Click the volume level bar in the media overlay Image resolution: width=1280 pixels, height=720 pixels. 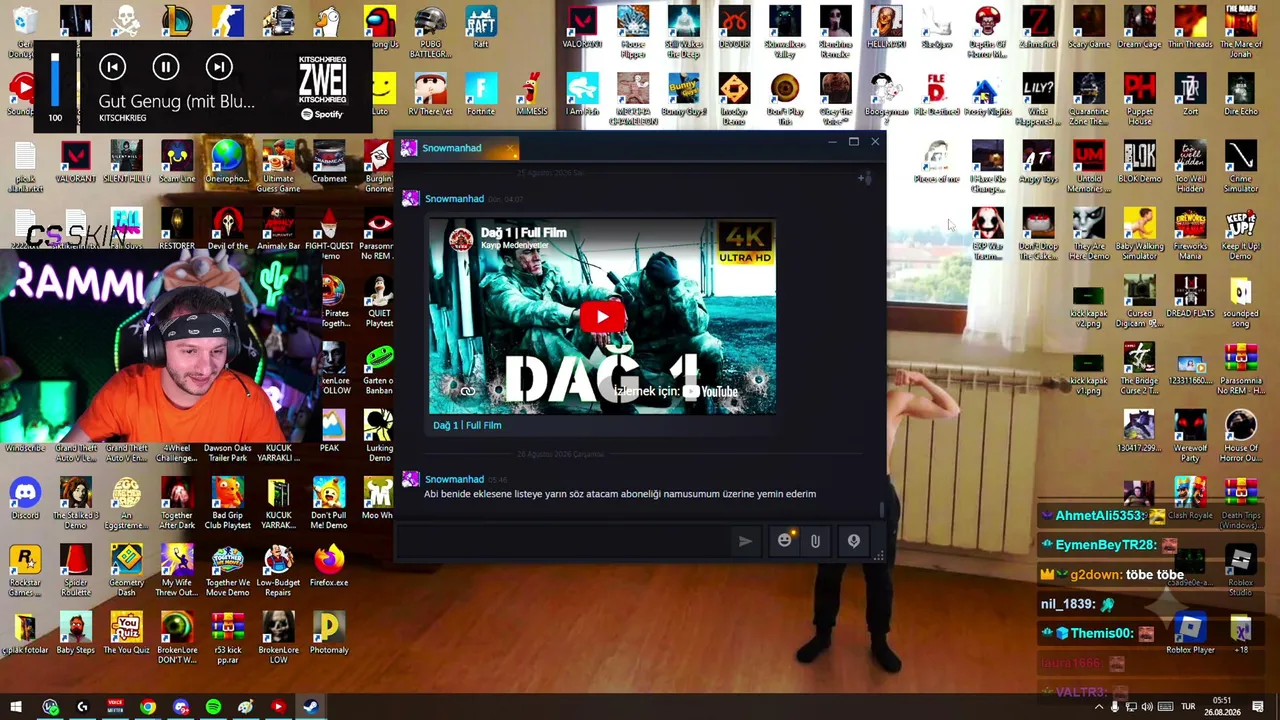click(x=55, y=80)
